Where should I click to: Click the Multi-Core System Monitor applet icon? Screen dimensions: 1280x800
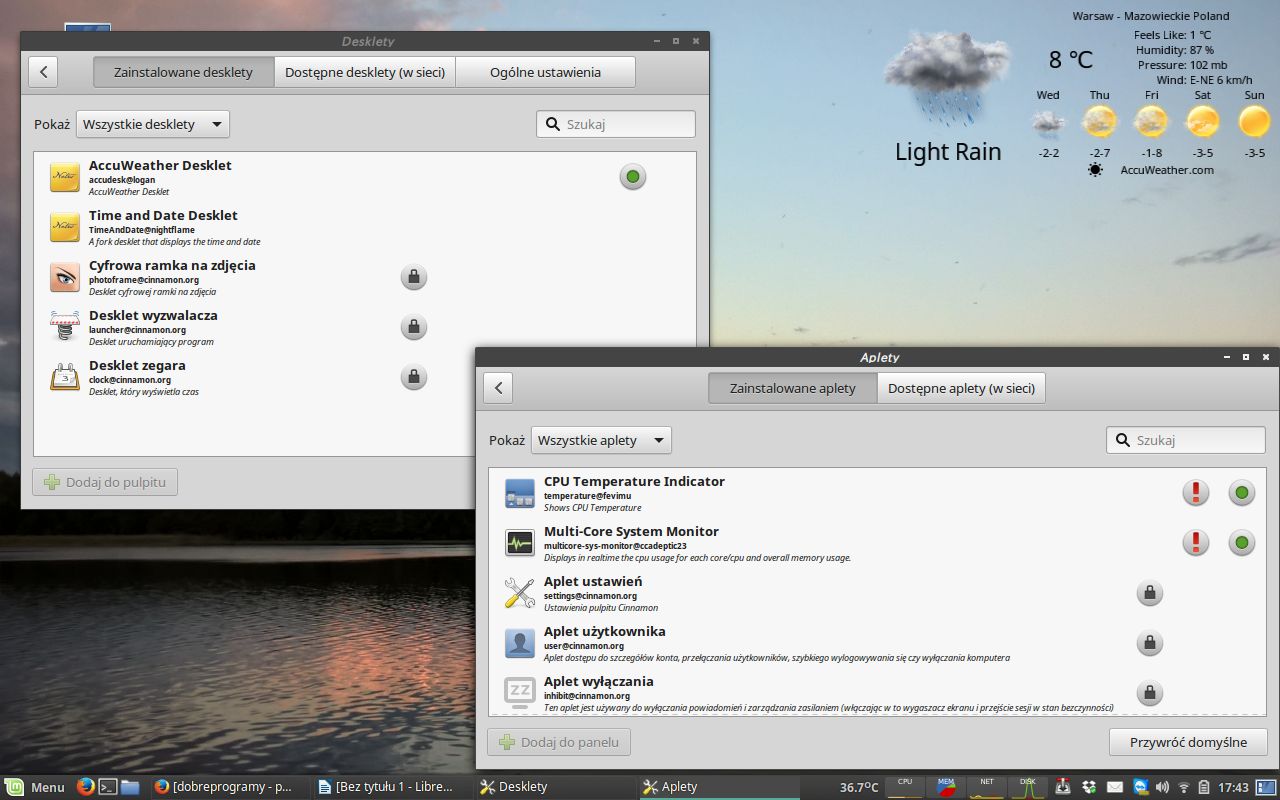pyautogui.click(x=520, y=543)
